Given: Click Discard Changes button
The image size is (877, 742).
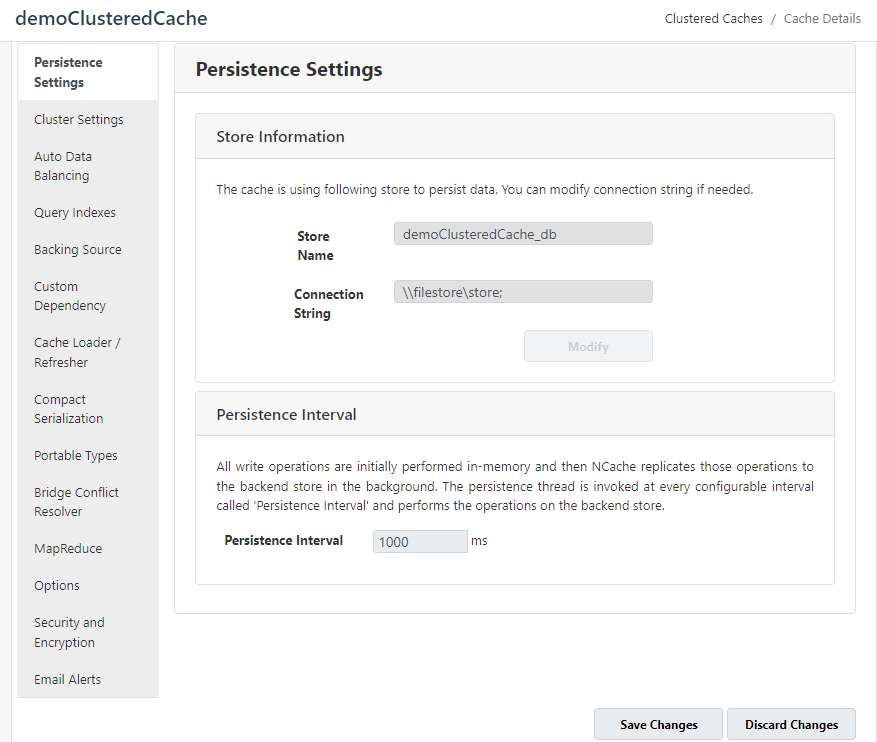Looking at the screenshot, I should tap(791, 724).
